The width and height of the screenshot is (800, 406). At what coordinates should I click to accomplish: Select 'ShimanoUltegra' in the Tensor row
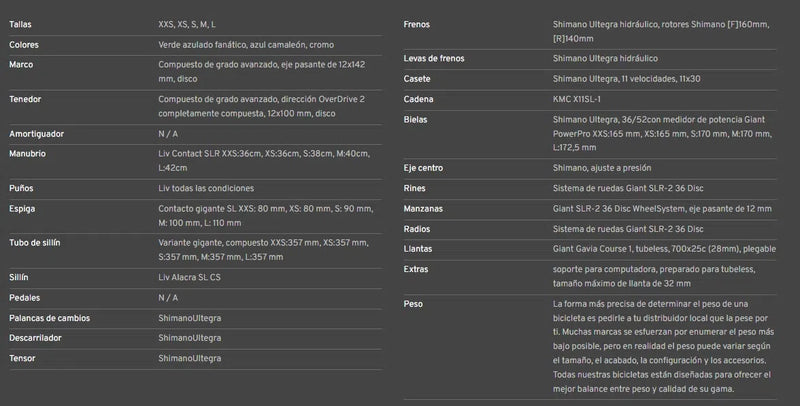pyautogui.click(x=190, y=359)
